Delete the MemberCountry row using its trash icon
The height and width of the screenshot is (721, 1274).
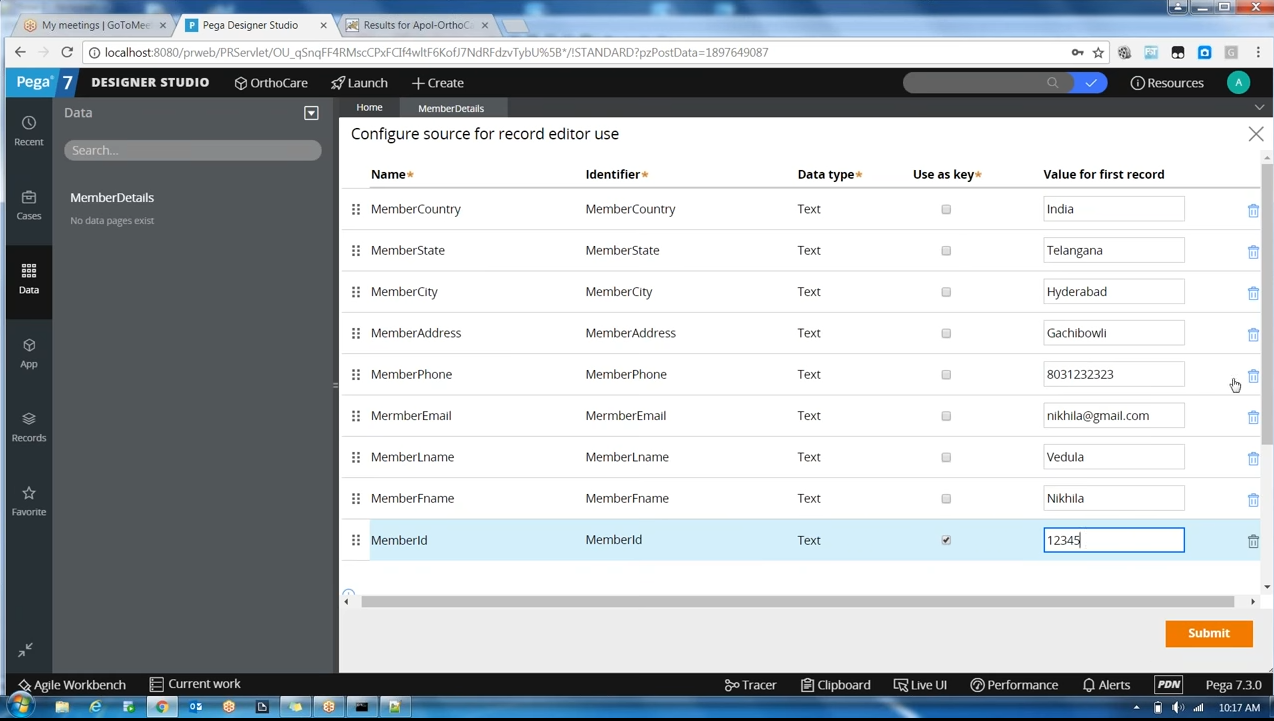(x=1253, y=210)
